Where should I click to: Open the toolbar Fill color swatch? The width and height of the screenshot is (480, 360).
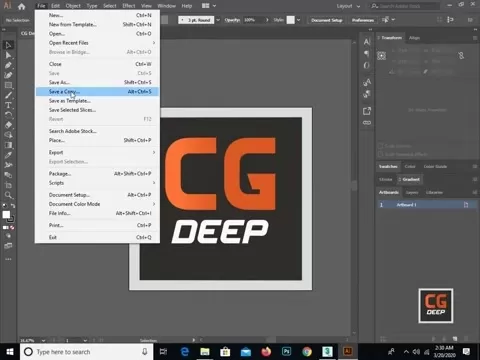point(6,215)
